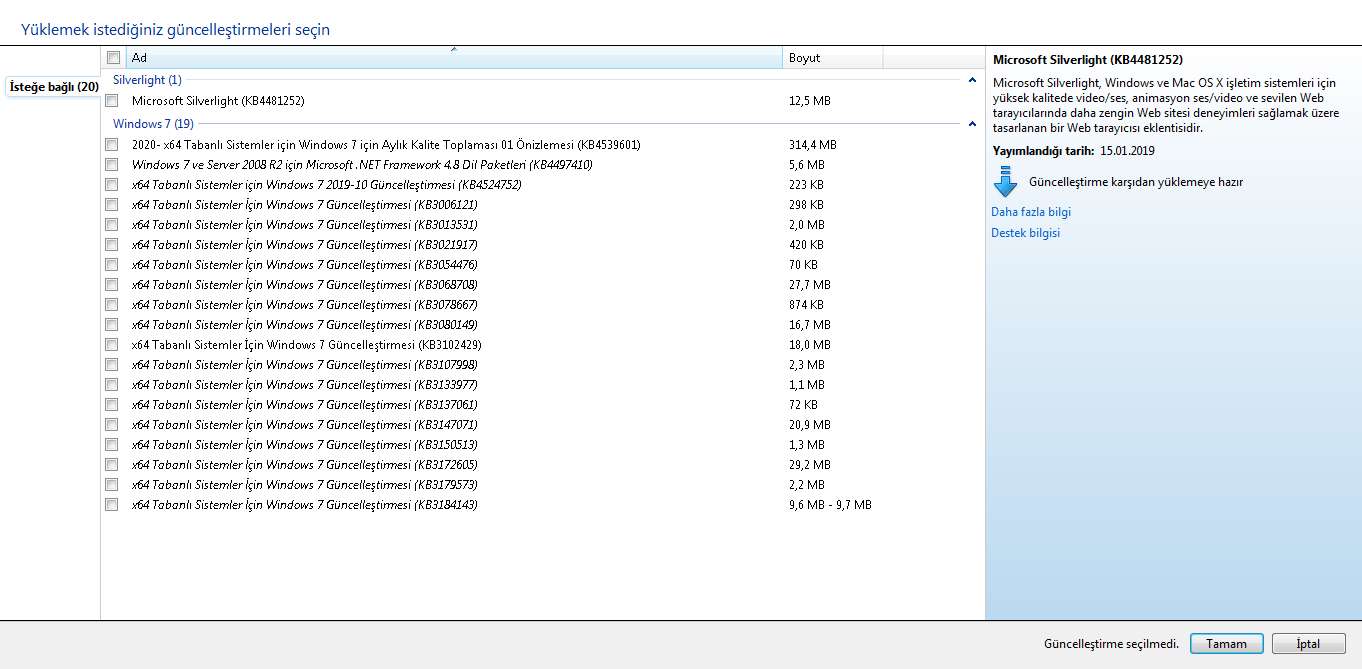Toggle the select-all checkbox in header
Screen dimensions: 1362x669
pos(113,58)
